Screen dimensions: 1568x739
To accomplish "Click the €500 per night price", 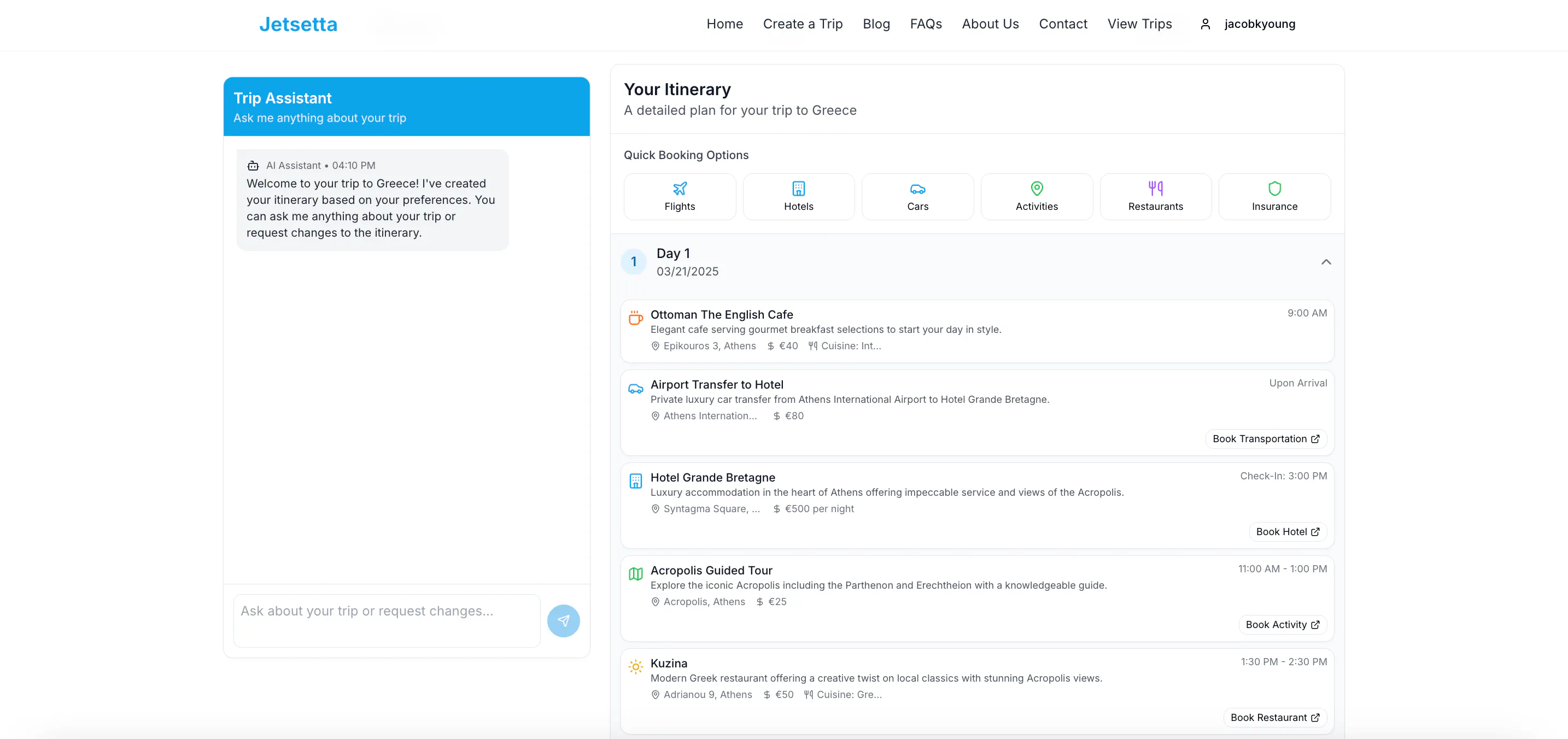I will pos(818,508).
